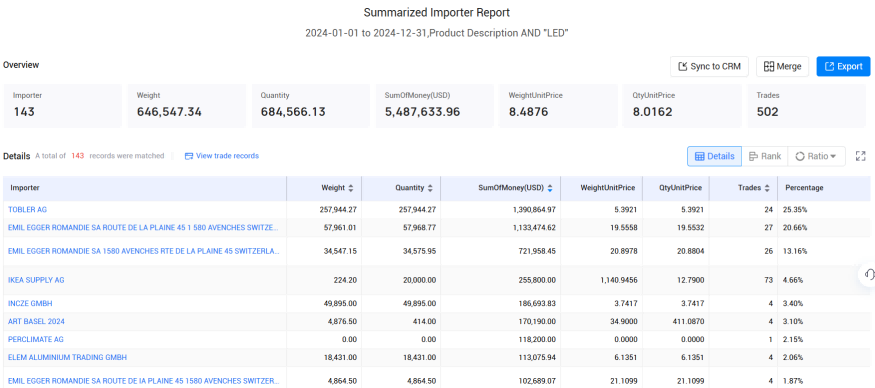This screenshot has height=388, width=875.
Task: Merge selected importers
Action: [x=782, y=66]
